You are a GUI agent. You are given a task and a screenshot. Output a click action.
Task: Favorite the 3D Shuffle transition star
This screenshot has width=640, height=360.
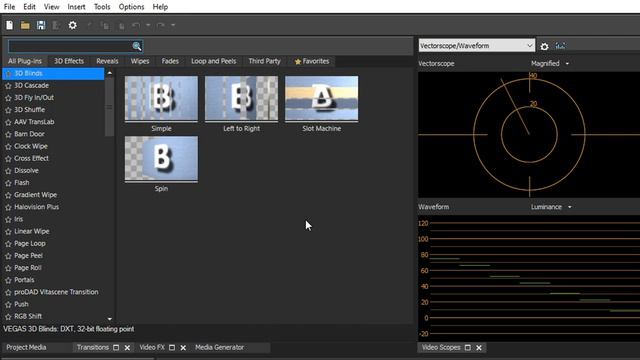[x=8, y=110]
